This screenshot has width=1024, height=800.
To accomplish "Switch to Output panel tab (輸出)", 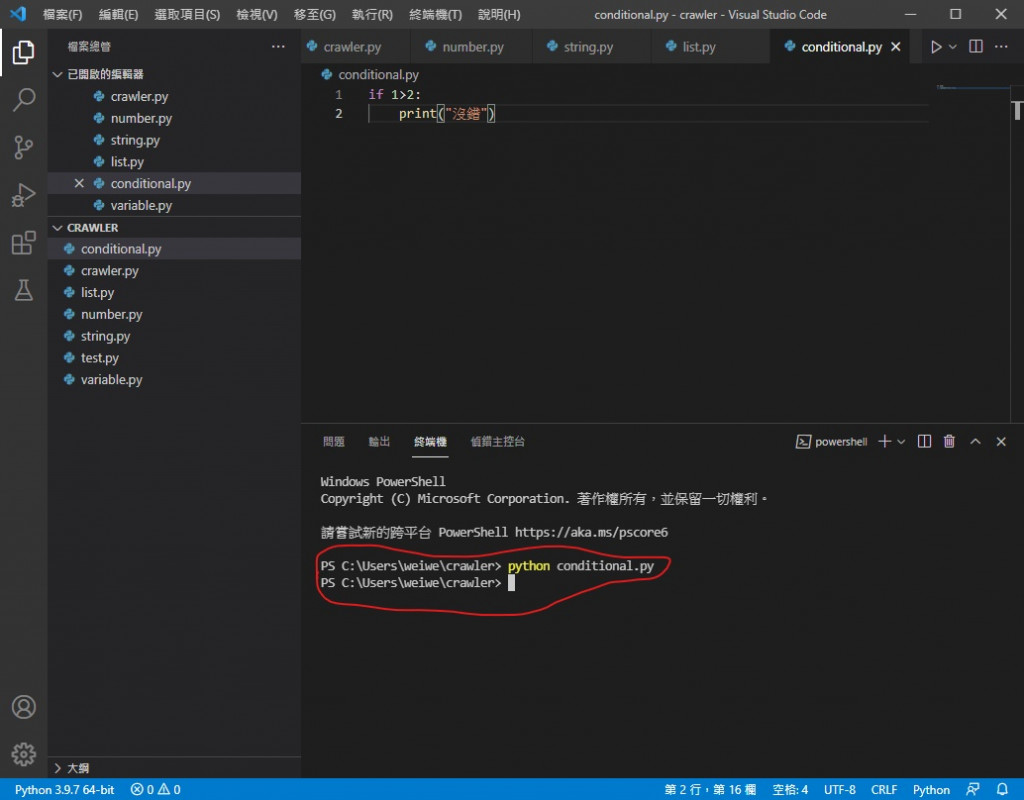I will pos(379,442).
